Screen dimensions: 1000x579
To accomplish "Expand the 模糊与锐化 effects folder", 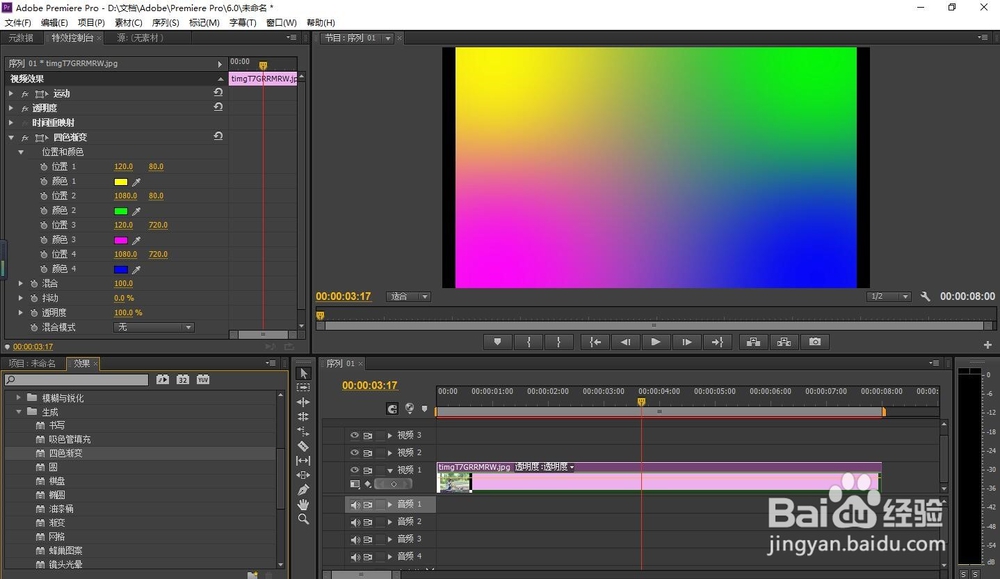I will pyautogui.click(x=18, y=397).
